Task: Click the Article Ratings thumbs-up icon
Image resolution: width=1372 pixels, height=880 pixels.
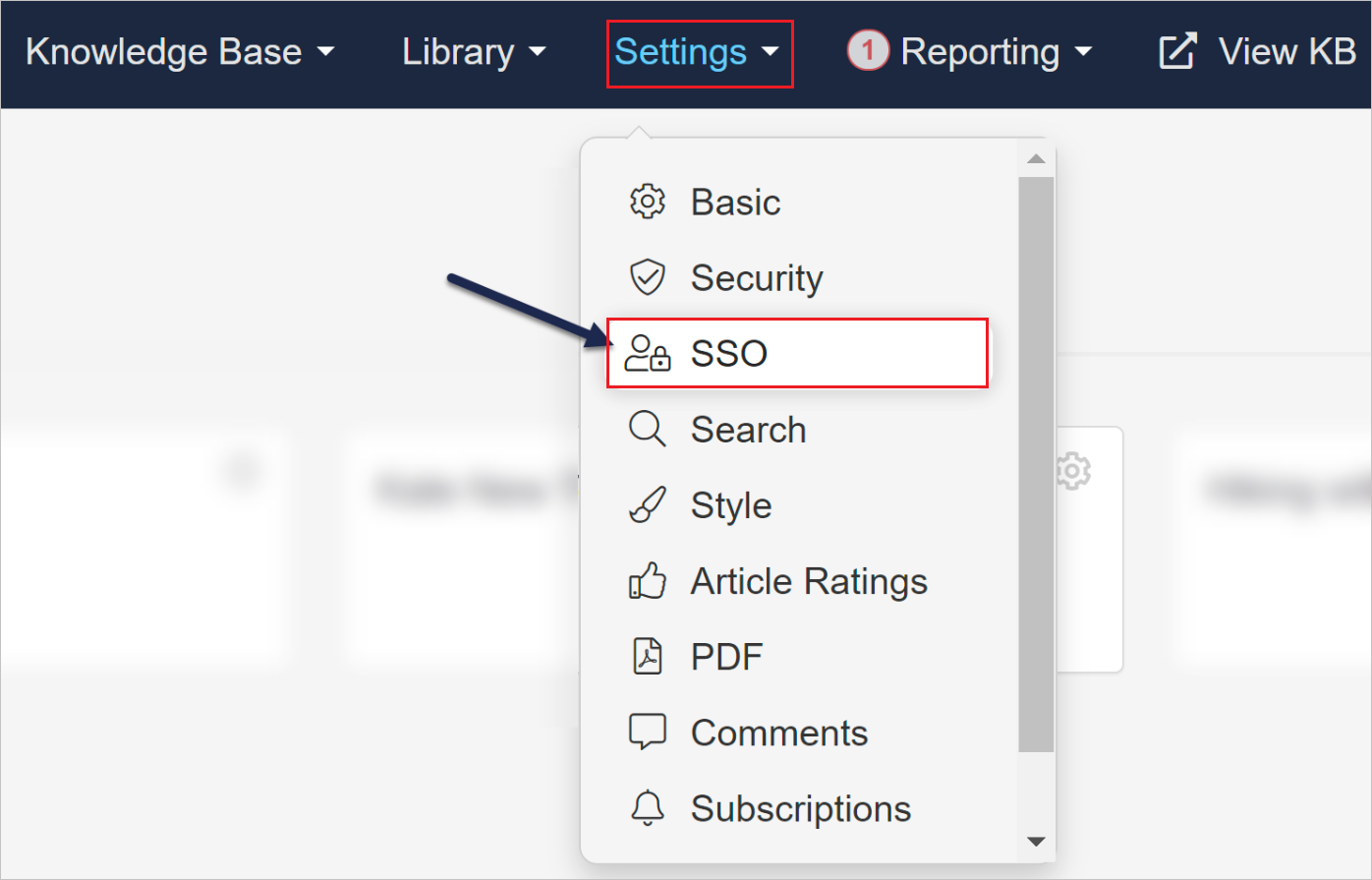Action: pyautogui.click(x=647, y=581)
